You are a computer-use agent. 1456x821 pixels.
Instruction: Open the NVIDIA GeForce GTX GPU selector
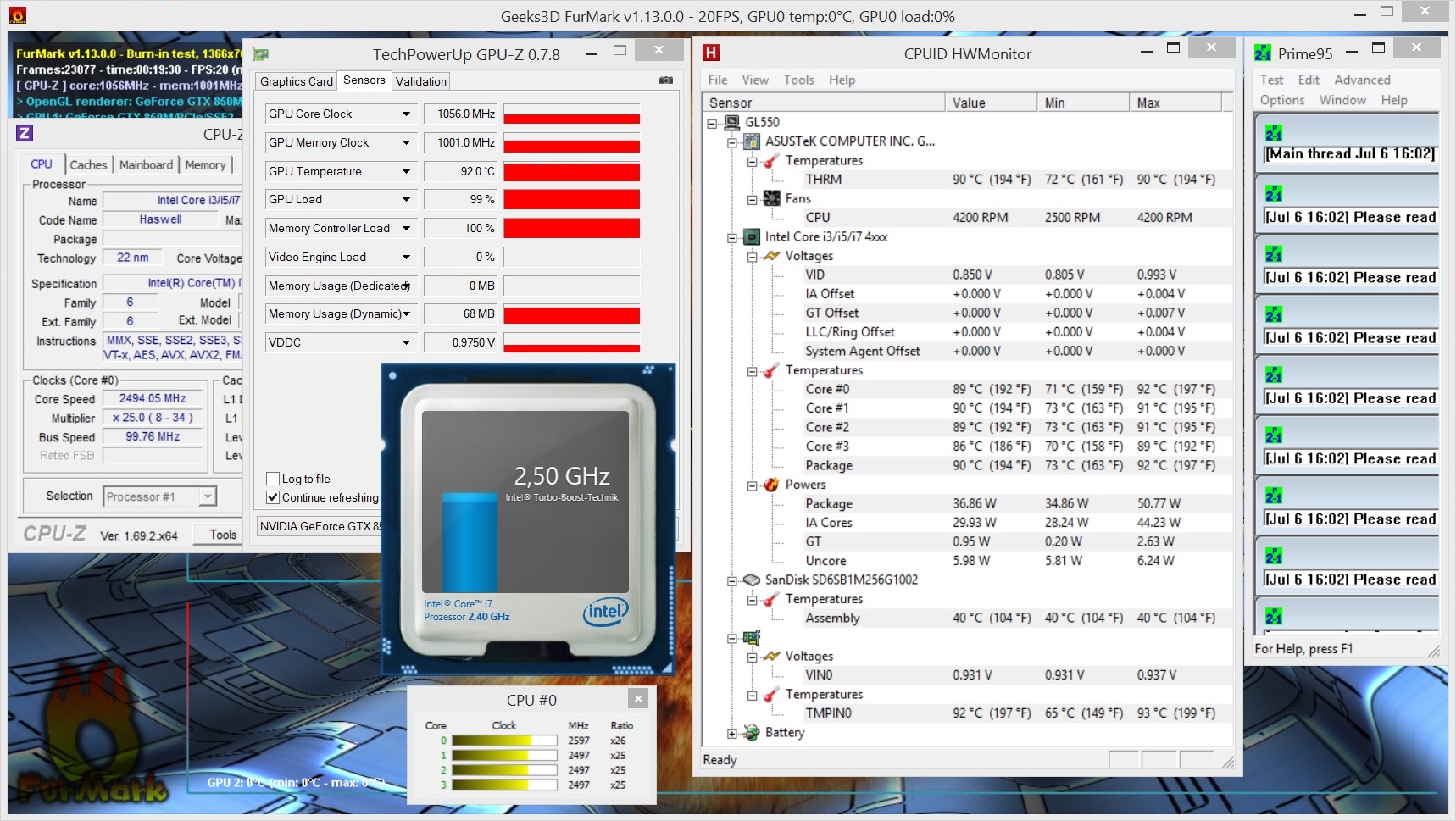point(319,526)
